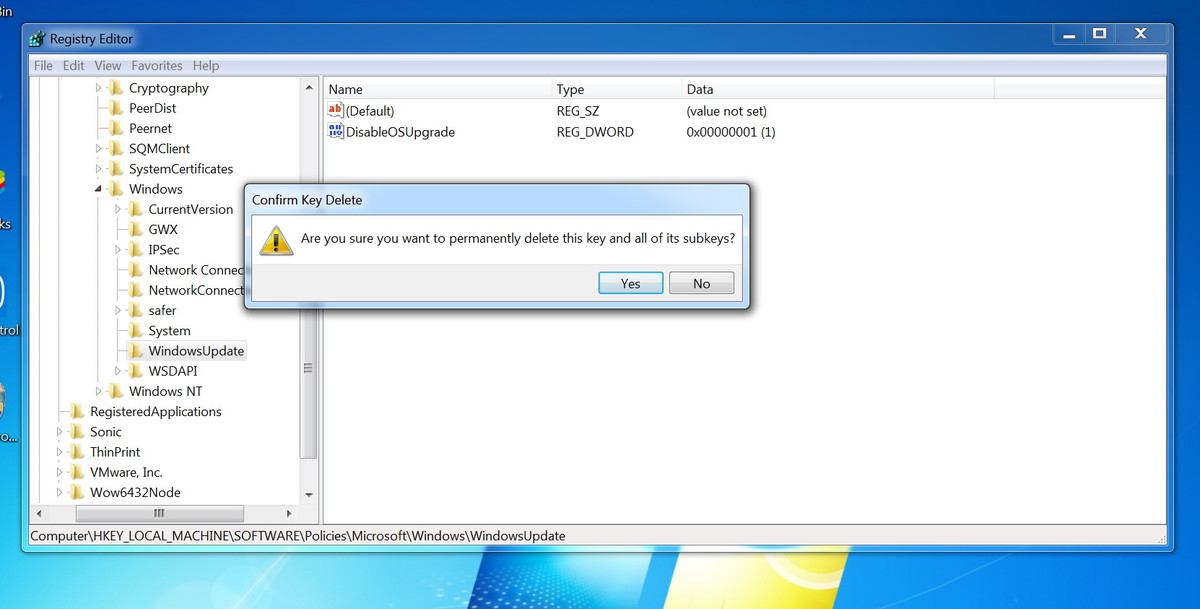Confirm deletion by clicking Yes
This screenshot has width=1200, height=609.
630,283
